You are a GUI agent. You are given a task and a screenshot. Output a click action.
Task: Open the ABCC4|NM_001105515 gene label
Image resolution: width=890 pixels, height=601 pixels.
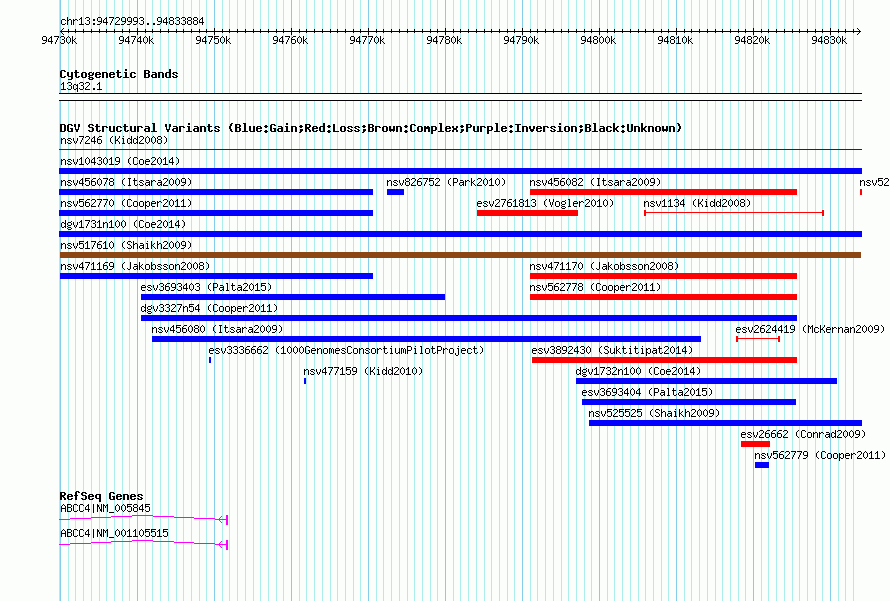pos(114,533)
